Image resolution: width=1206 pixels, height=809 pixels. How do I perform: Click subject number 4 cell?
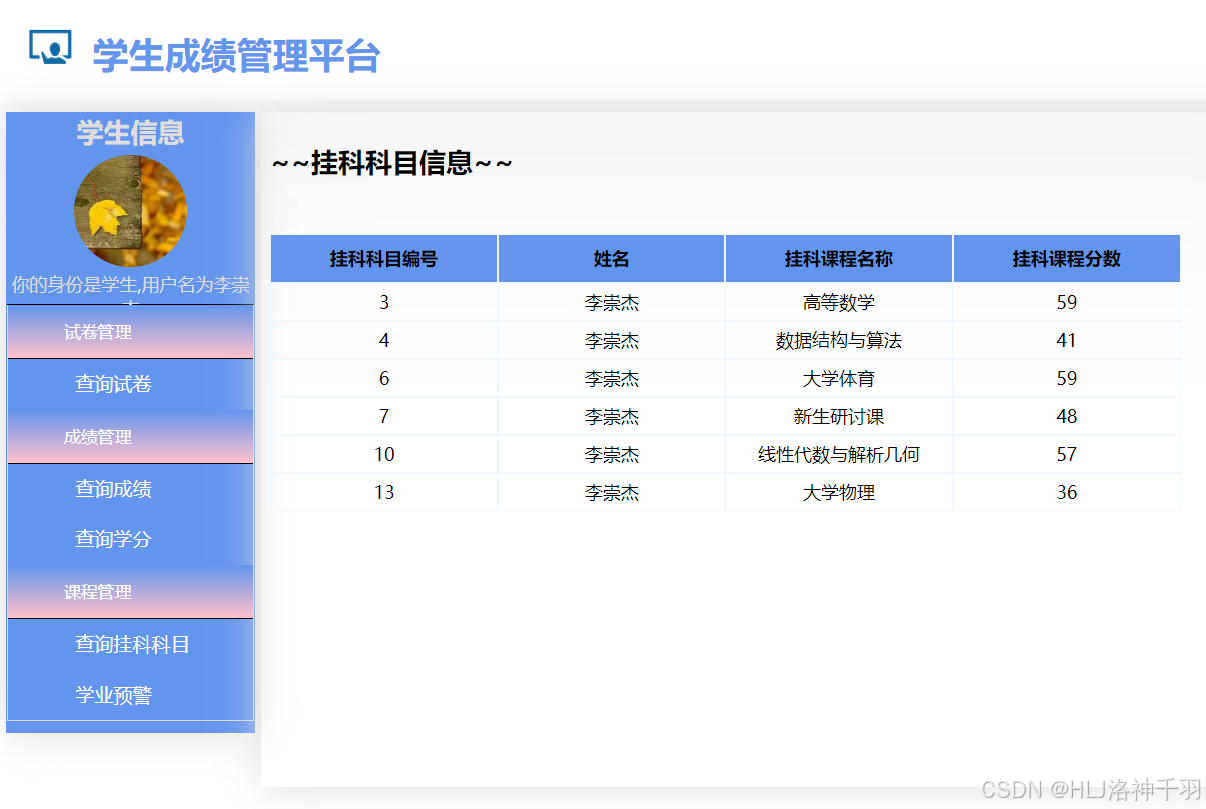coord(384,340)
